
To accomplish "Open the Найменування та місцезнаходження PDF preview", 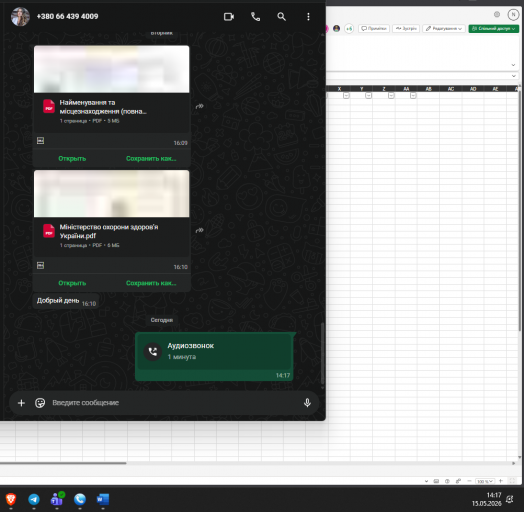I will point(112,69).
